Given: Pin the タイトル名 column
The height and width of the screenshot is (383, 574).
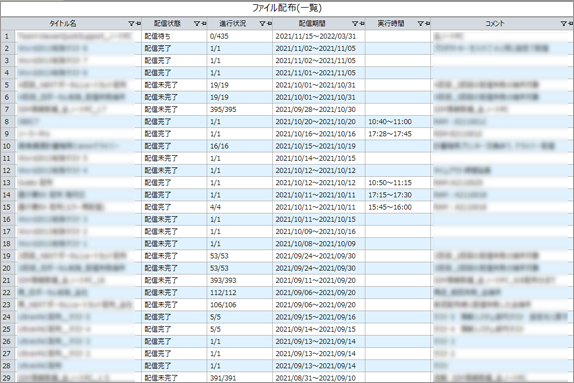Looking at the screenshot, I should [x=138, y=24].
